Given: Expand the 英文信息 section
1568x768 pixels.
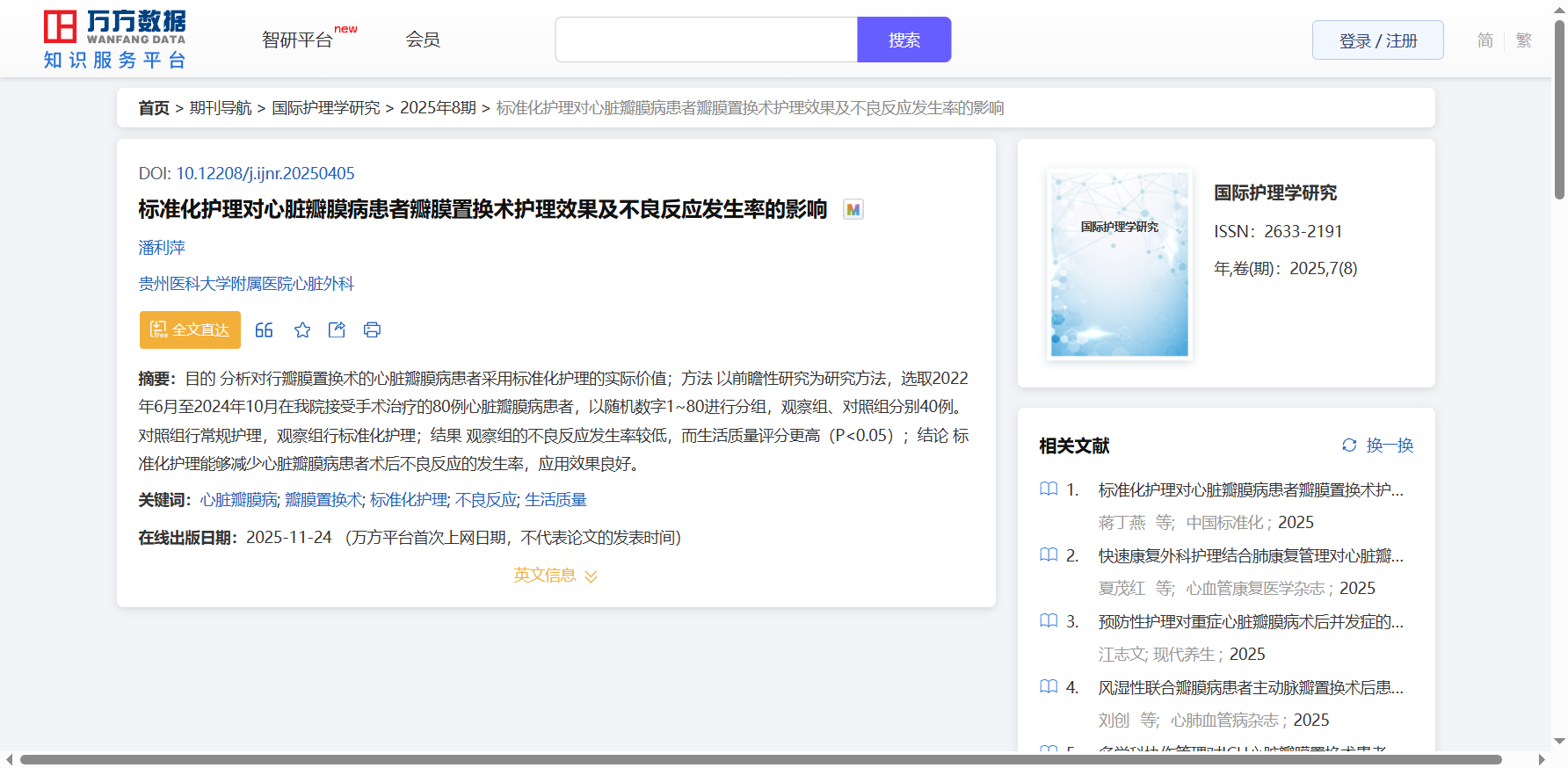Looking at the screenshot, I should click(x=555, y=576).
